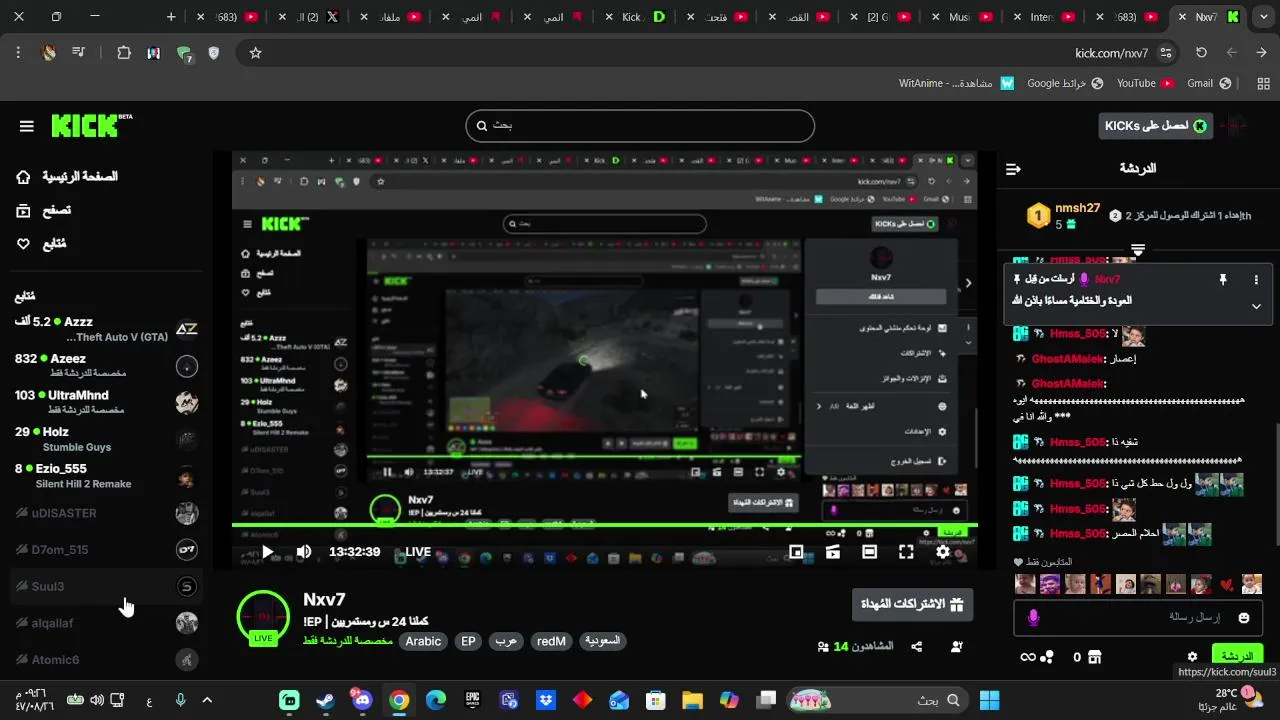Open Epic Games Launcher from taskbar
This screenshot has width=1280, height=720.
point(472,700)
